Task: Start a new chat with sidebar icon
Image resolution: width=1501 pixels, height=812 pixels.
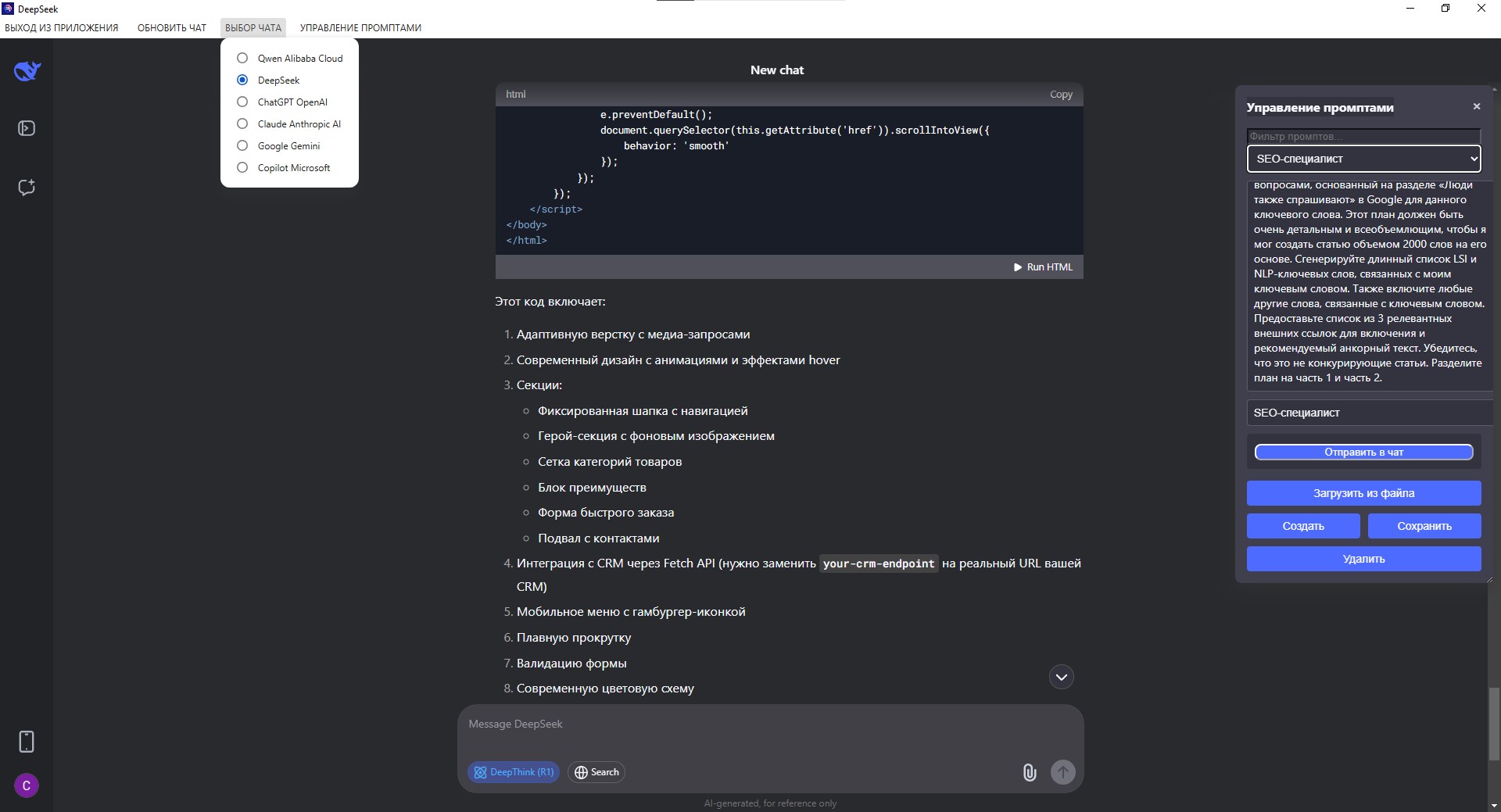Action: pyautogui.click(x=27, y=188)
